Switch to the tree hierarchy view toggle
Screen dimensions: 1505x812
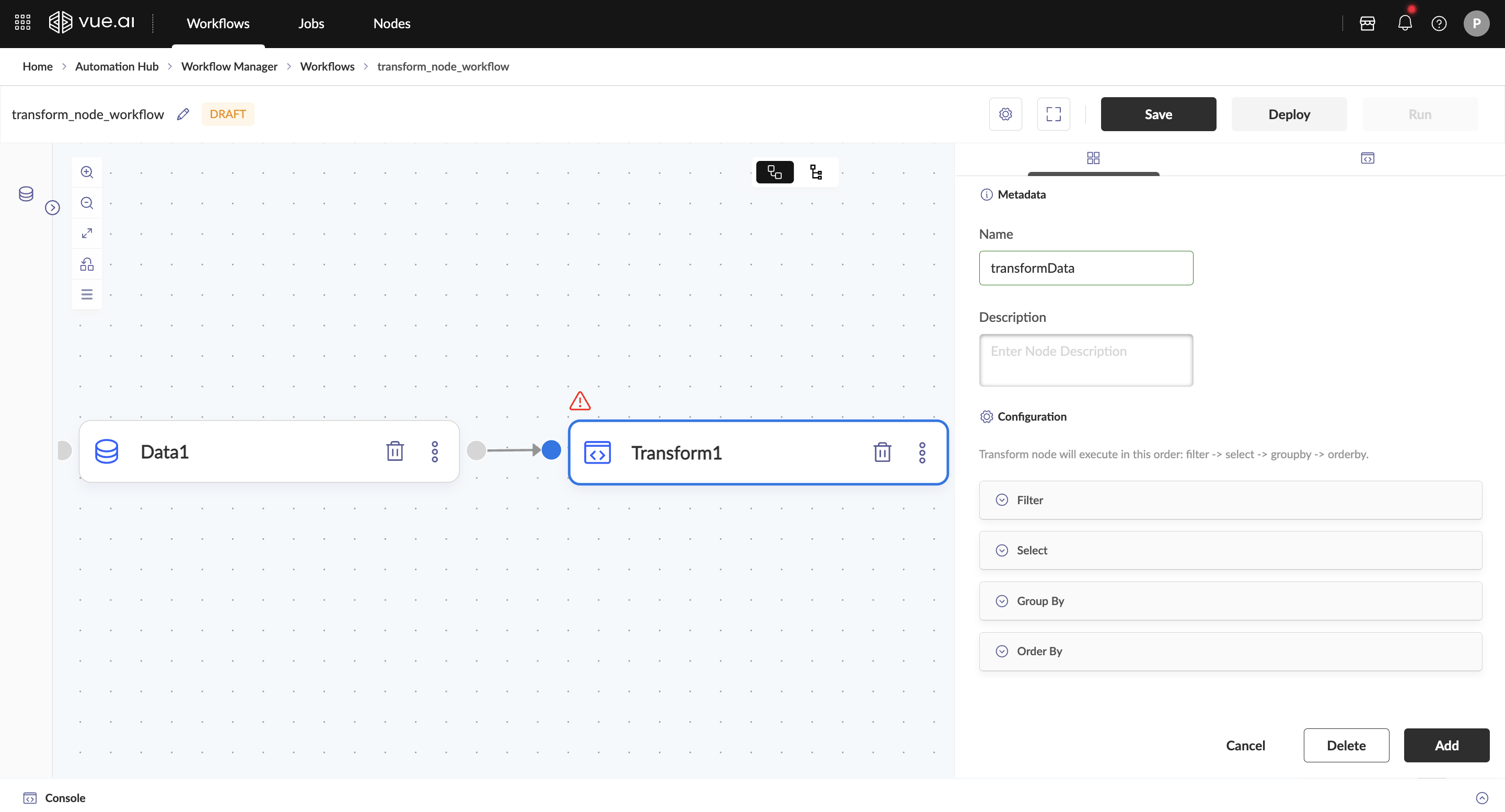816,172
